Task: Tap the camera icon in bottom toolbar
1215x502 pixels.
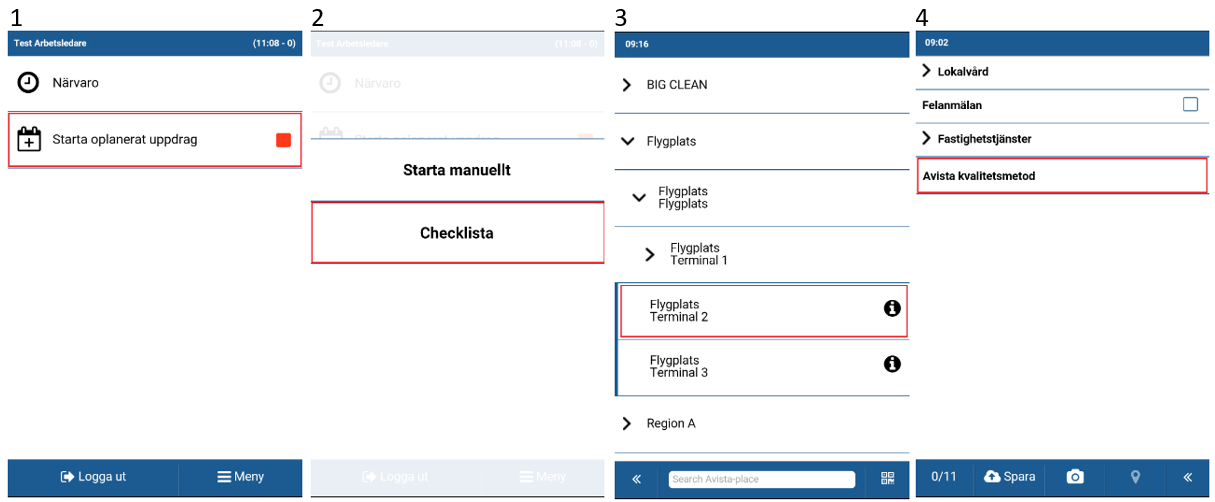Action: click(x=1075, y=477)
